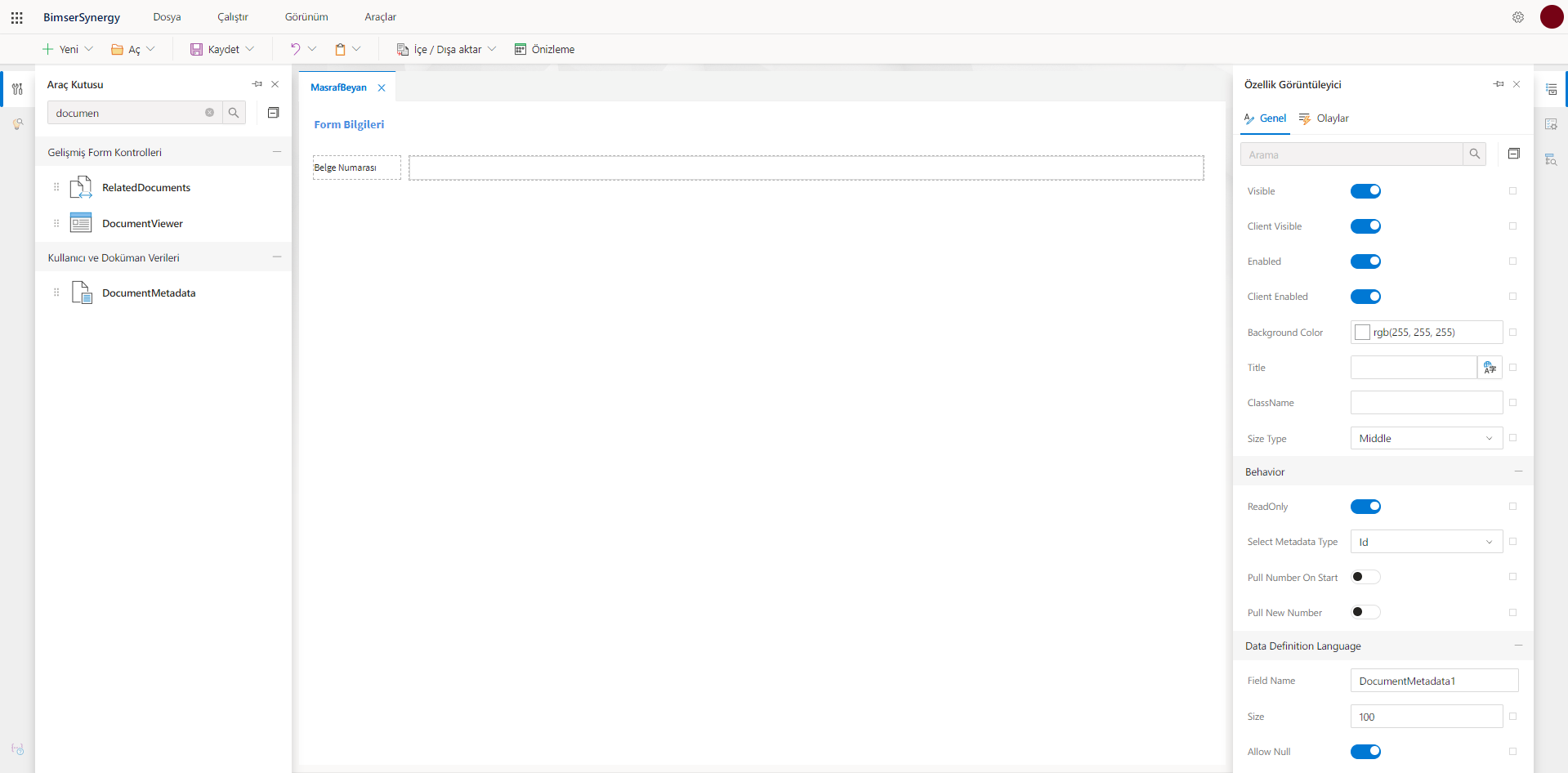The width and height of the screenshot is (1568, 773).
Task: Open the Dosya menu
Action: pyautogui.click(x=167, y=17)
